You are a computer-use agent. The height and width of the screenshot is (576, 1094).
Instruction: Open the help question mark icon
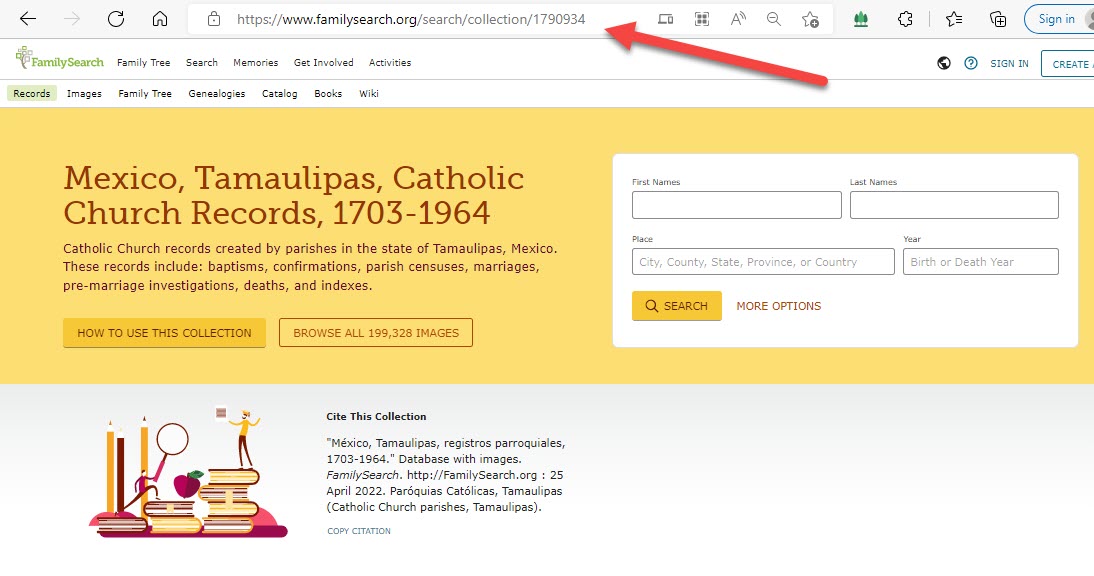pos(971,63)
